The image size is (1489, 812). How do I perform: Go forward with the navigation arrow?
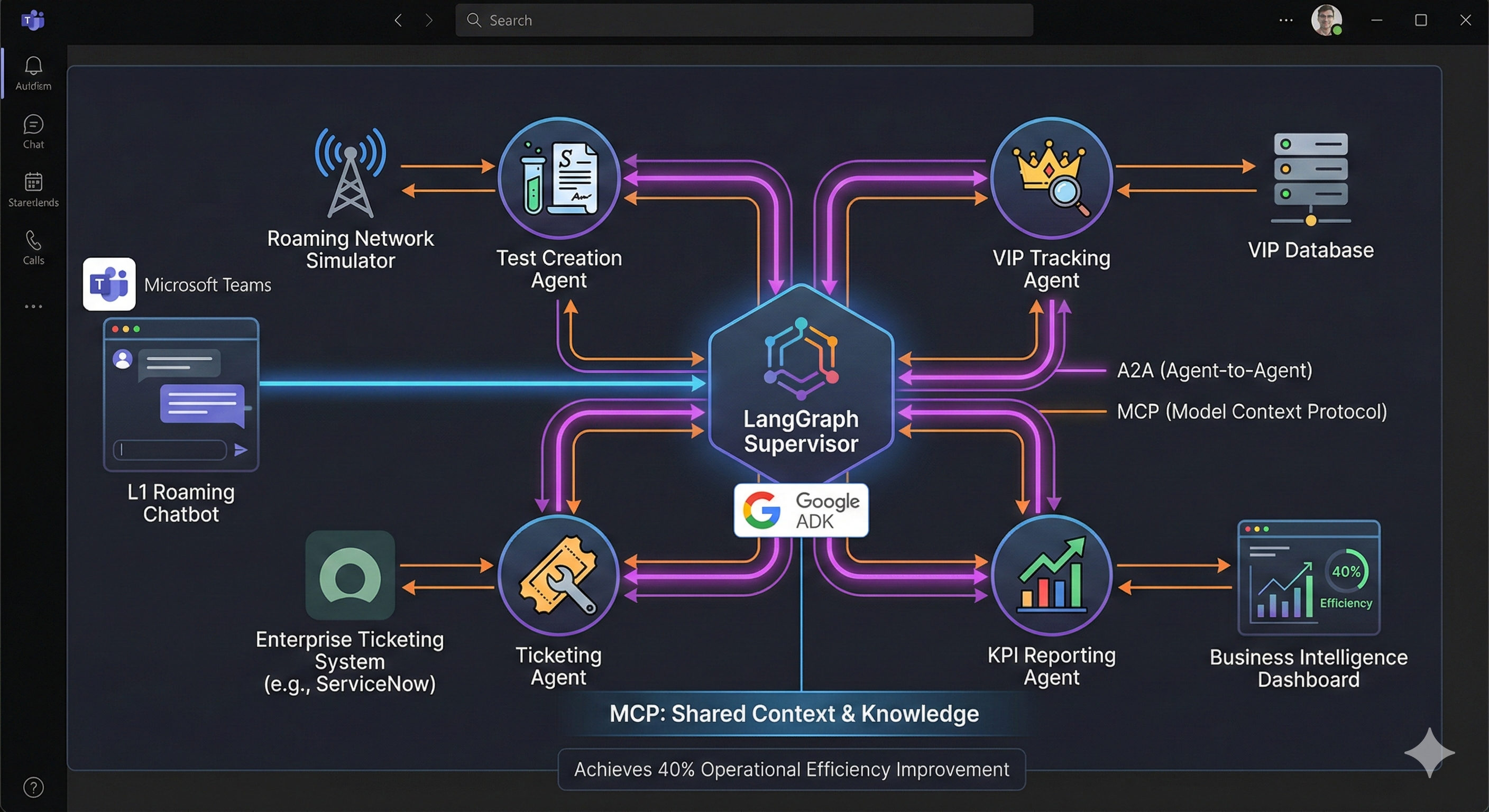(429, 20)
